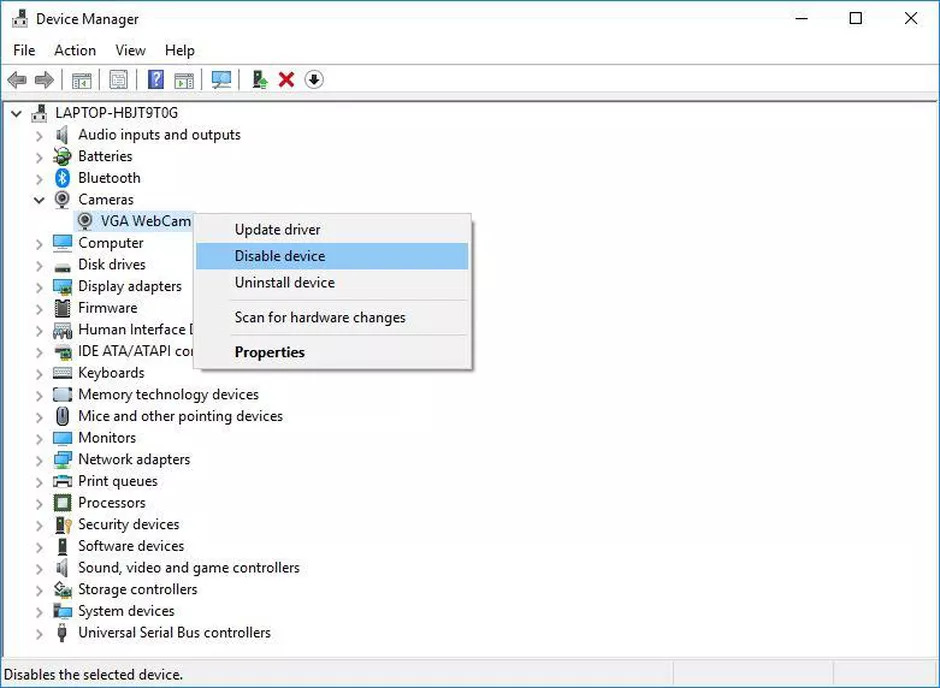This screenshot has height=688, width=940.
Task: Select the Storage controllers label
Action: click(138, 590)
